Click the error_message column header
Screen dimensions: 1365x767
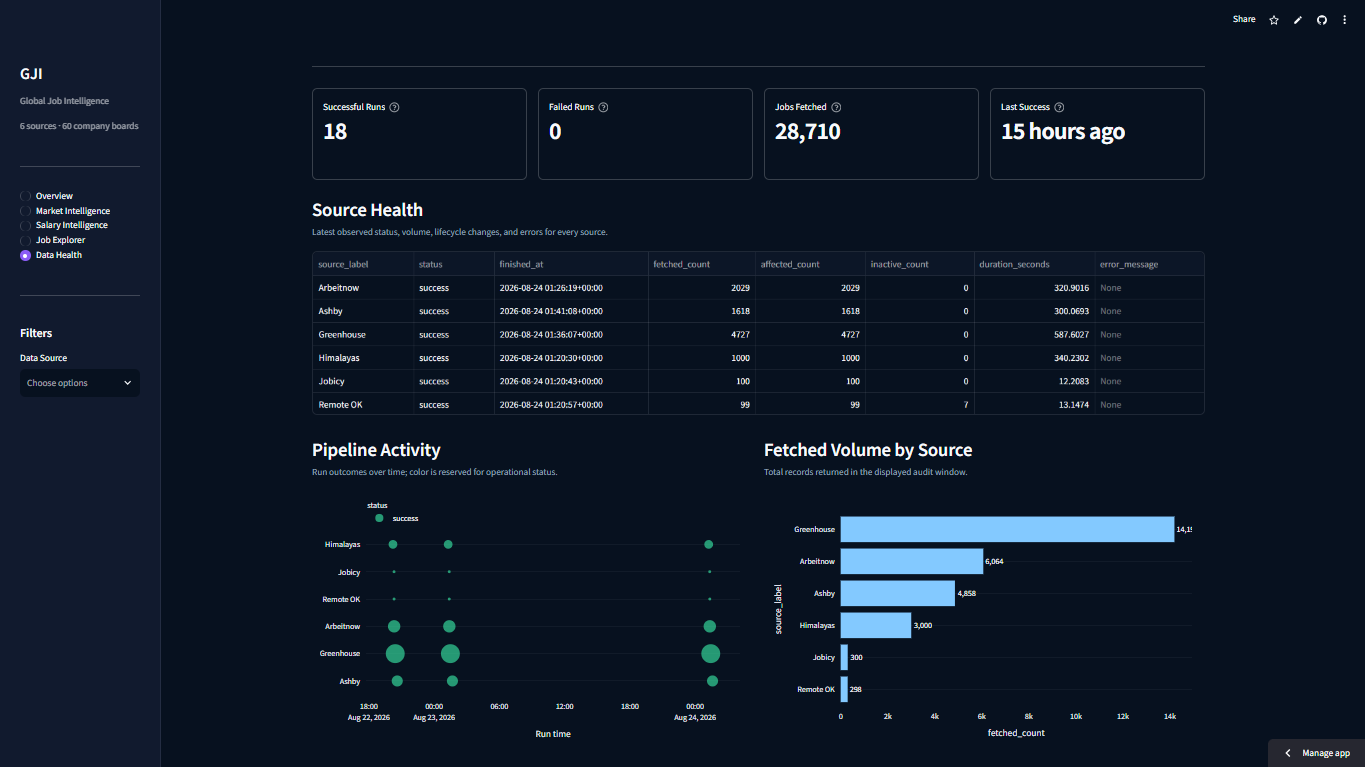pyautogui.click(x=1149, y=264)
